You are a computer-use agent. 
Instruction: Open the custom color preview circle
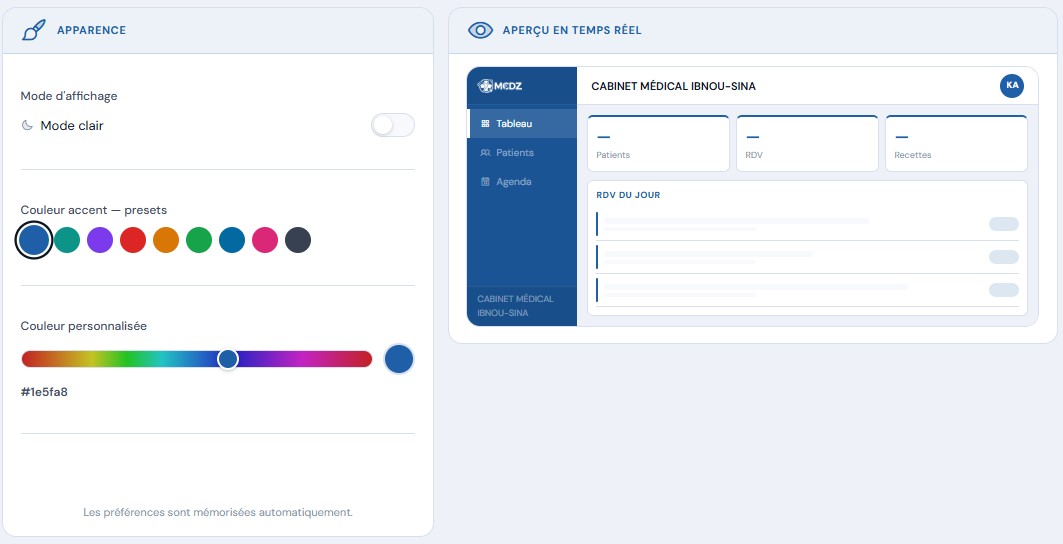399,360
